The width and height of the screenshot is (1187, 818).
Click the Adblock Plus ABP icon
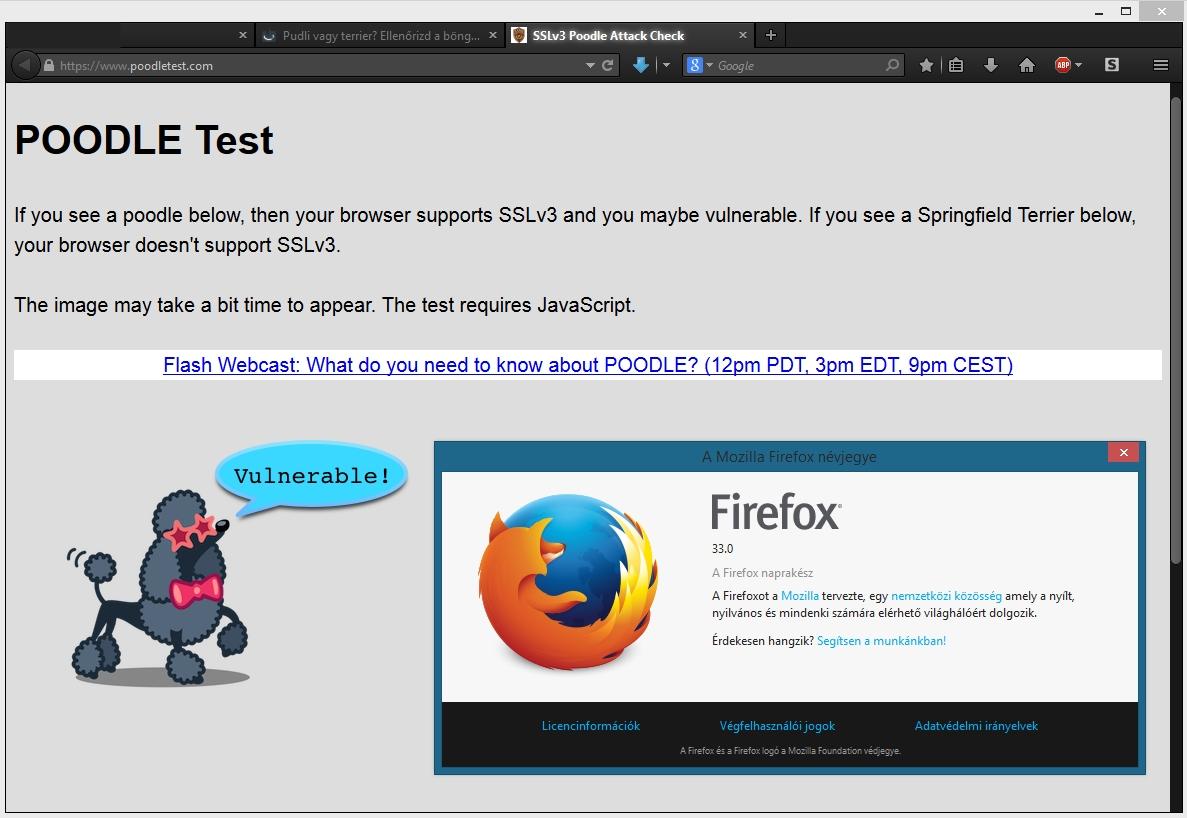[1063, 65]
